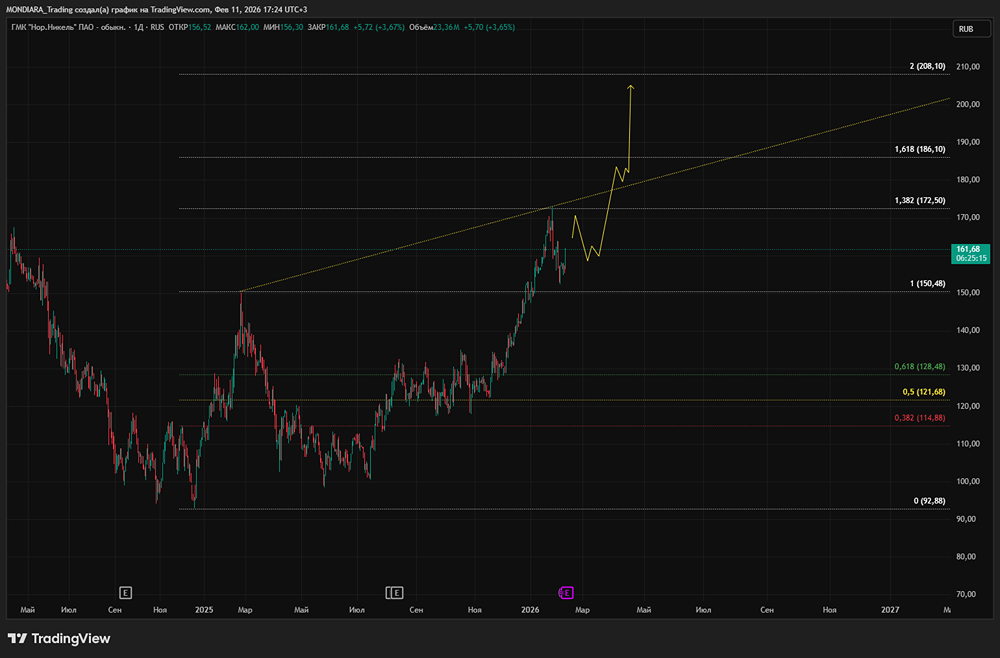Click the TradingView logo
The width and height of the screenshot is (1000, 658).
[x=59, y=638]
